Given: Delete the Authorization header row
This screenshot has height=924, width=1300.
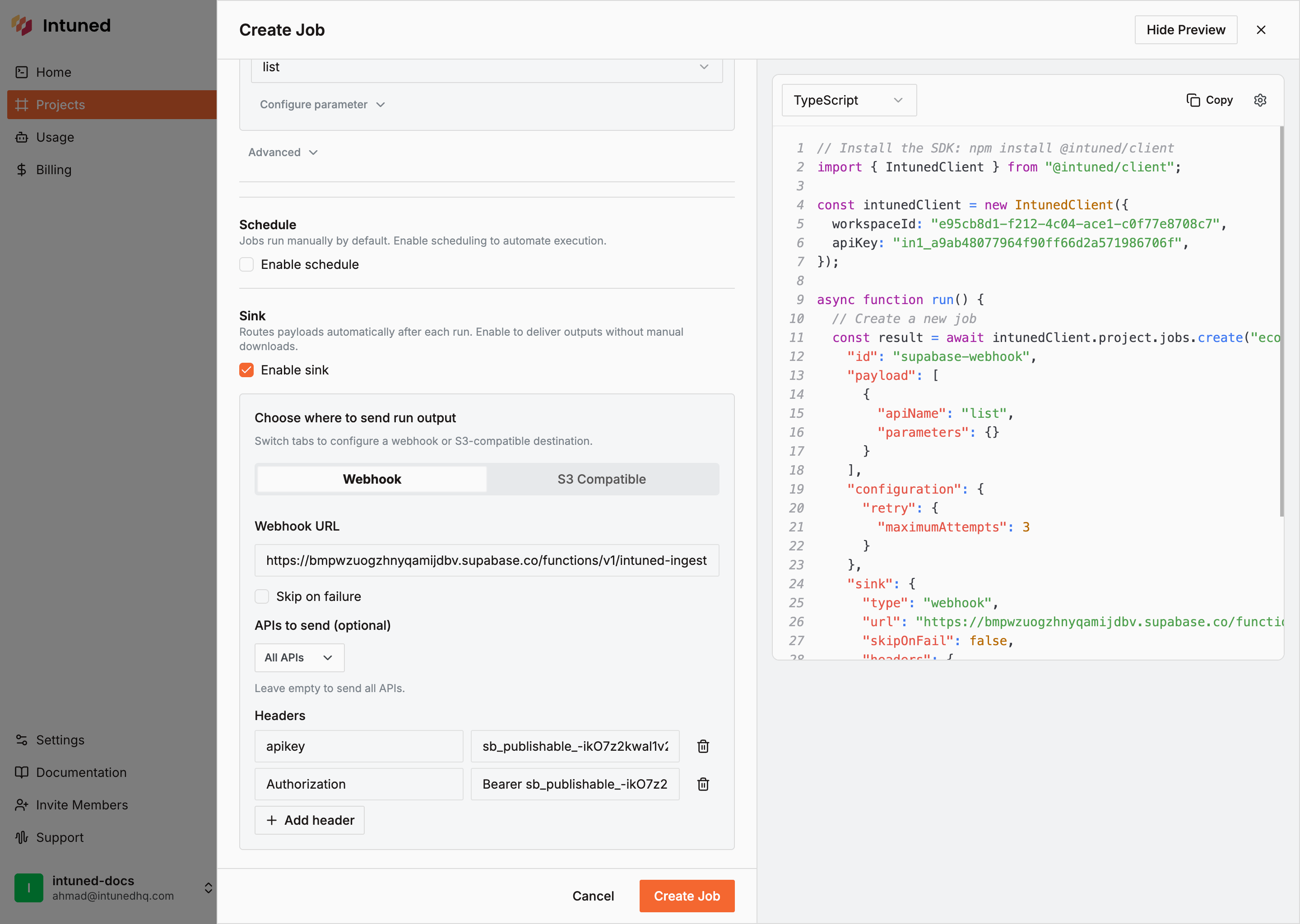Looking at the screenshot, I should tap(703, 784).
